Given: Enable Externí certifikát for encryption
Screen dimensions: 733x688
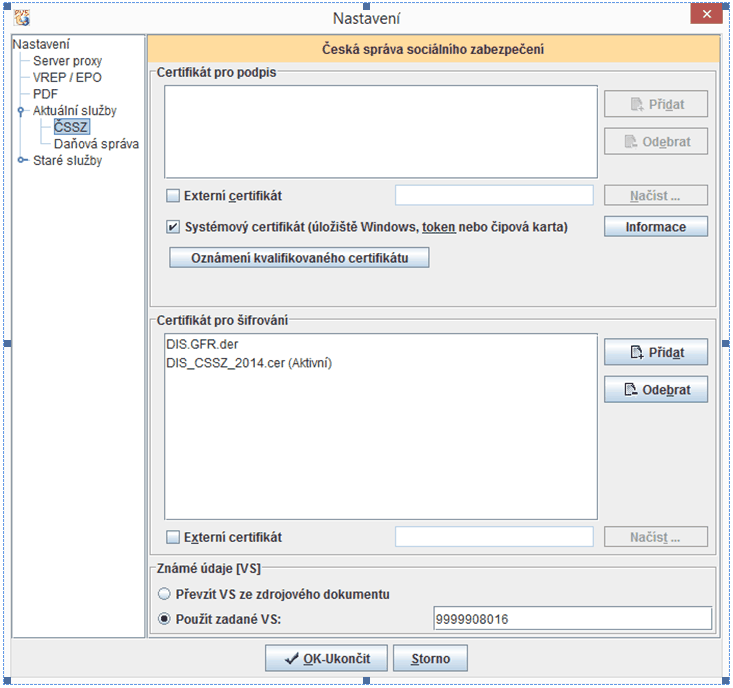Looking at the screenshot, I should (x=173, y=537).
